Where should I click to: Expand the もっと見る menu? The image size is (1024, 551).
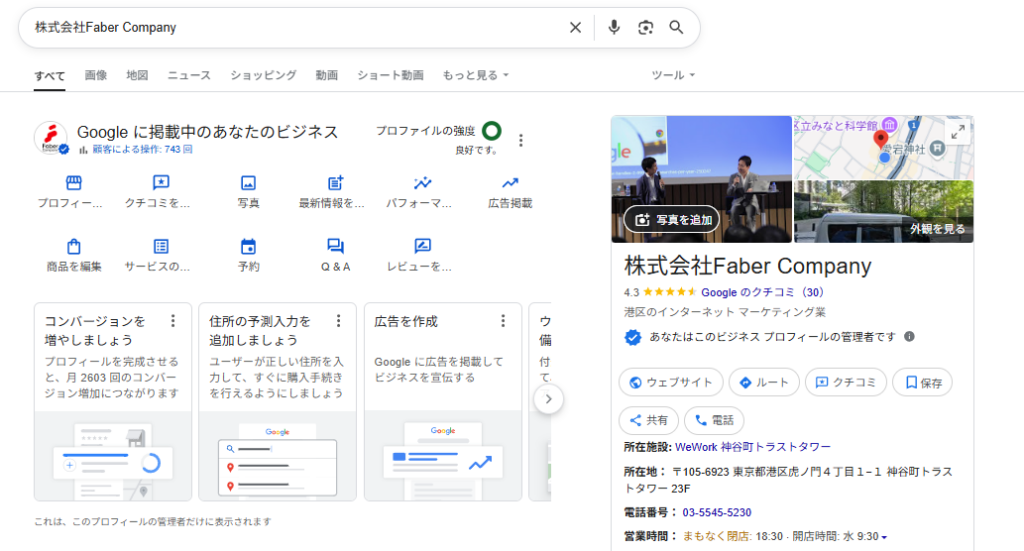pyautogui.click(x=475, y=75)
